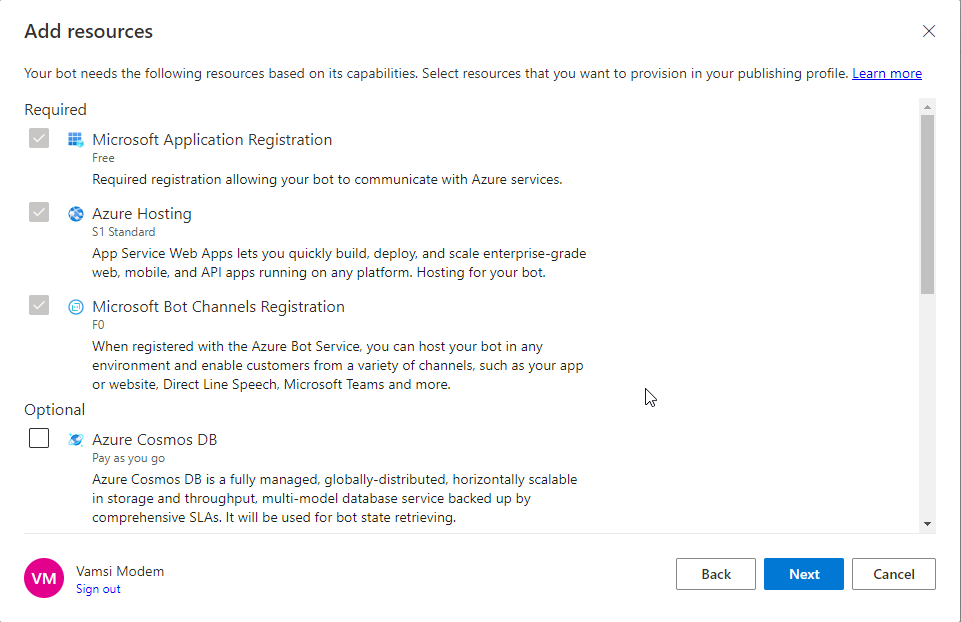Click the VM user avatar circle
The width and height of the screenshot is (961, 622).
coord(44,578)
